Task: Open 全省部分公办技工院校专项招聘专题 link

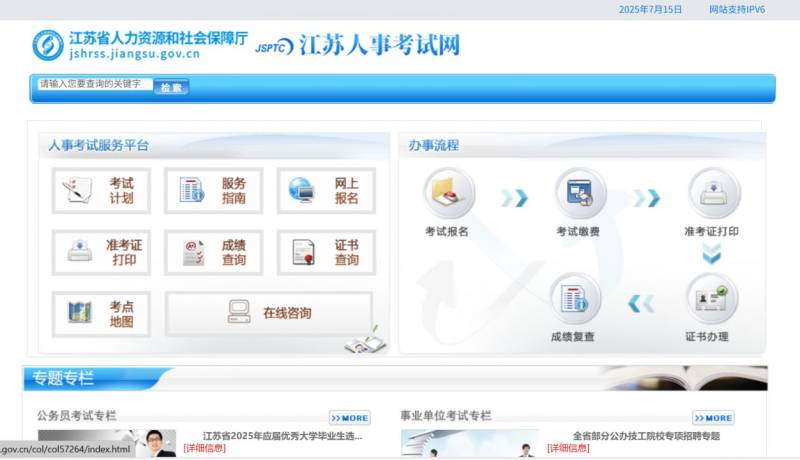Action: pyautogui.click(x=646, y=436)
